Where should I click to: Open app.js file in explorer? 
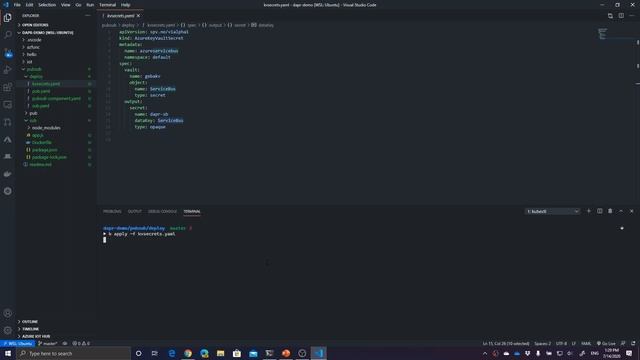pyautogui.click(x=38, y=135)
